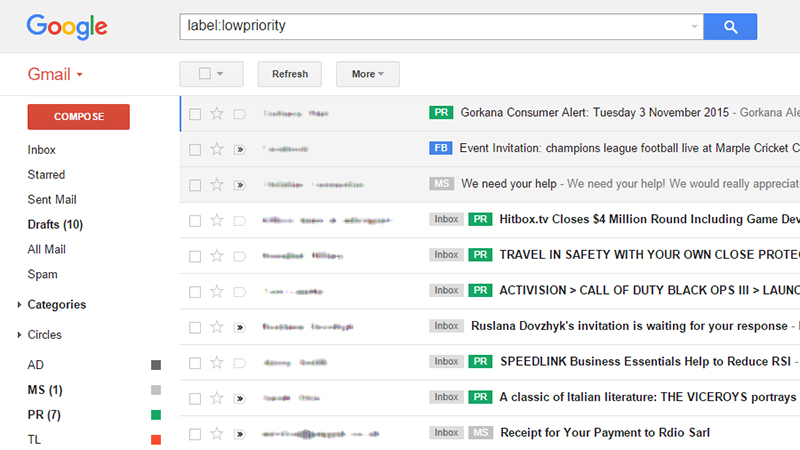Open the TL label

coord(34,439)
